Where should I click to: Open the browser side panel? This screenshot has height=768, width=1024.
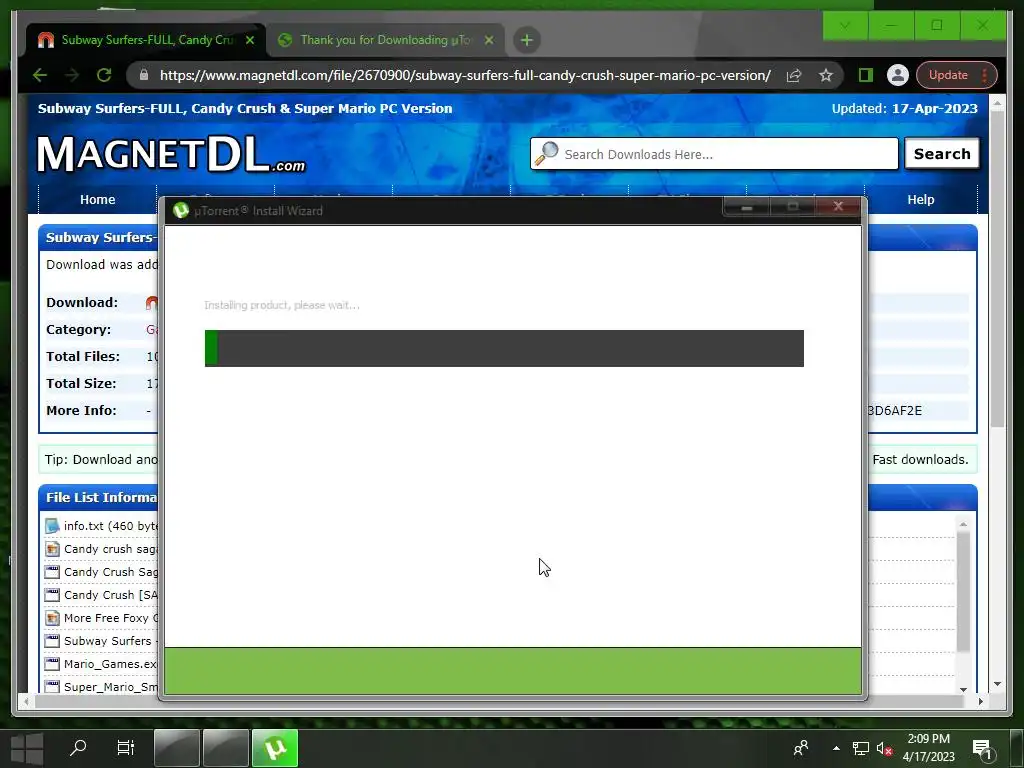[865, 75]
